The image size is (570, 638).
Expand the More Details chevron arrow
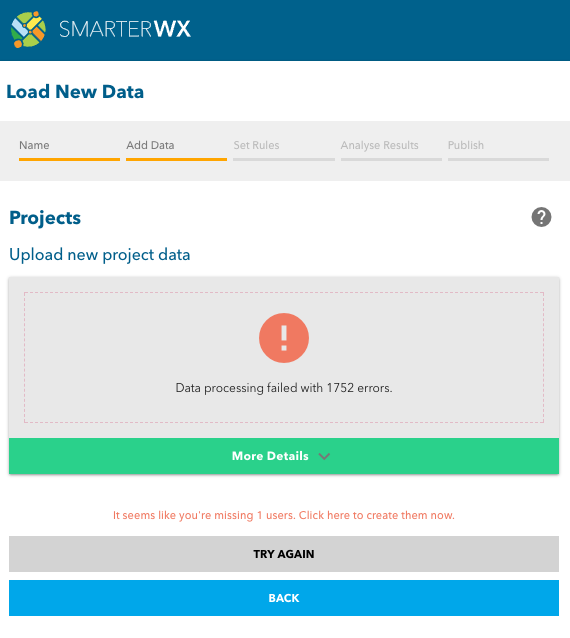tap(324, 456)
